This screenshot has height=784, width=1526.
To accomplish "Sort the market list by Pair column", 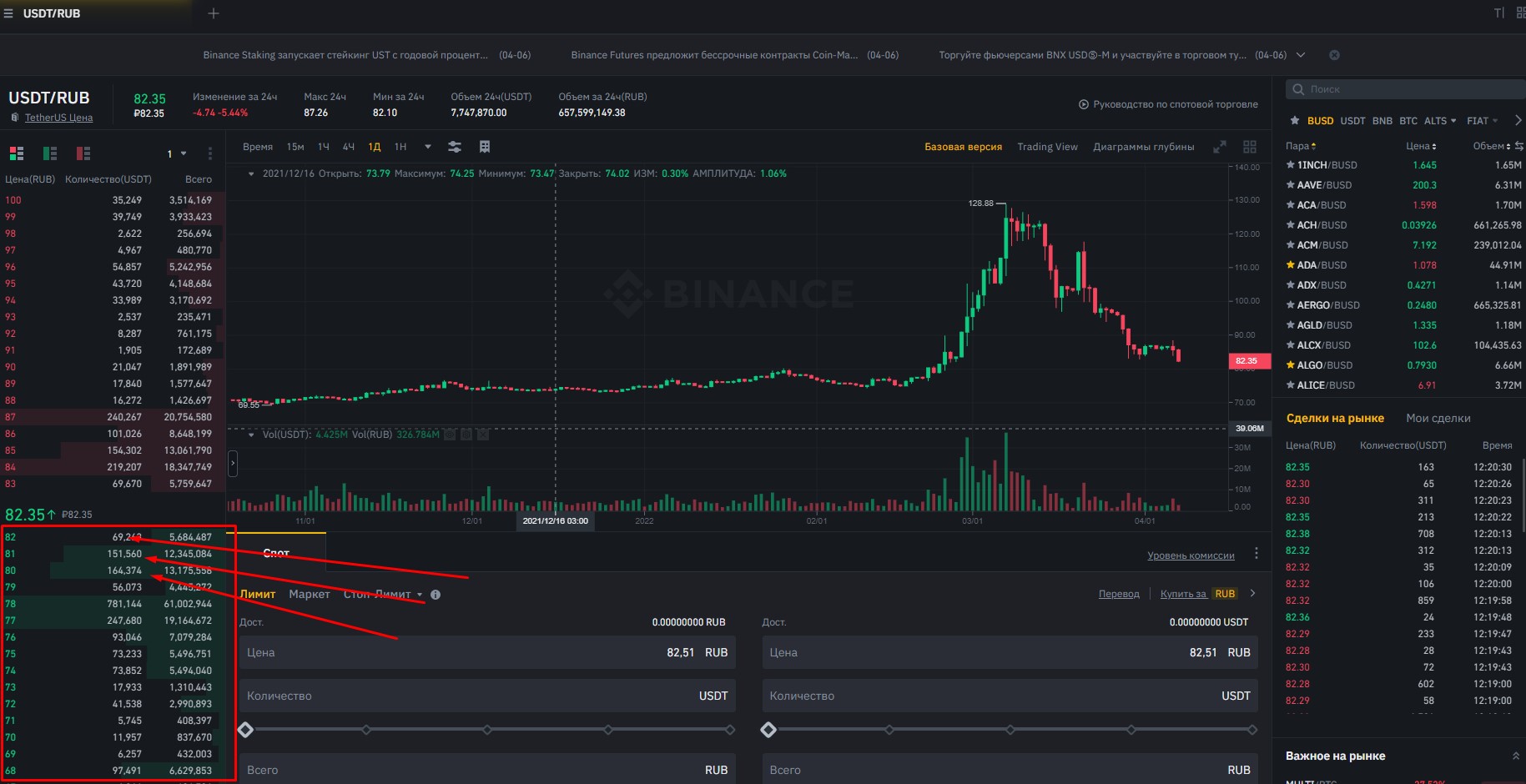I will [1301, 146].
